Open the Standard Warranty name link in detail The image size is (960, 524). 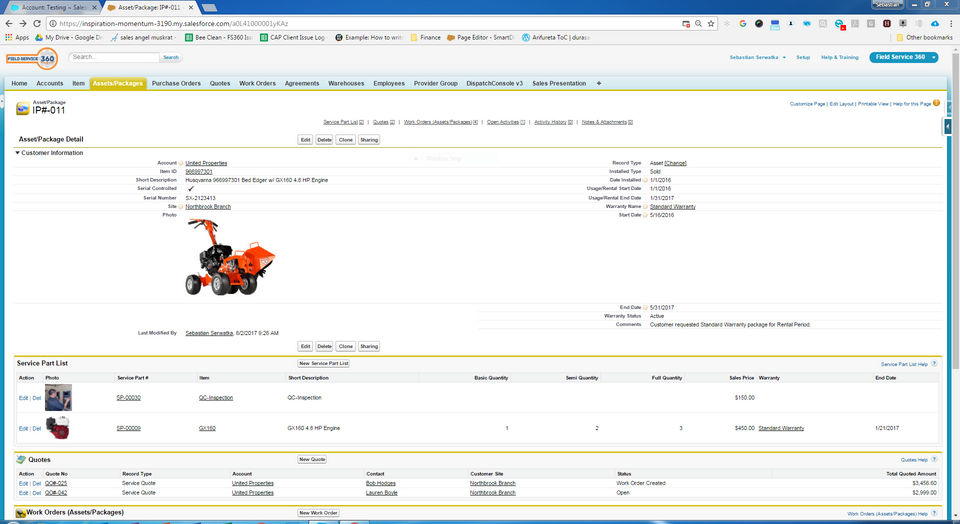[672, 207]
